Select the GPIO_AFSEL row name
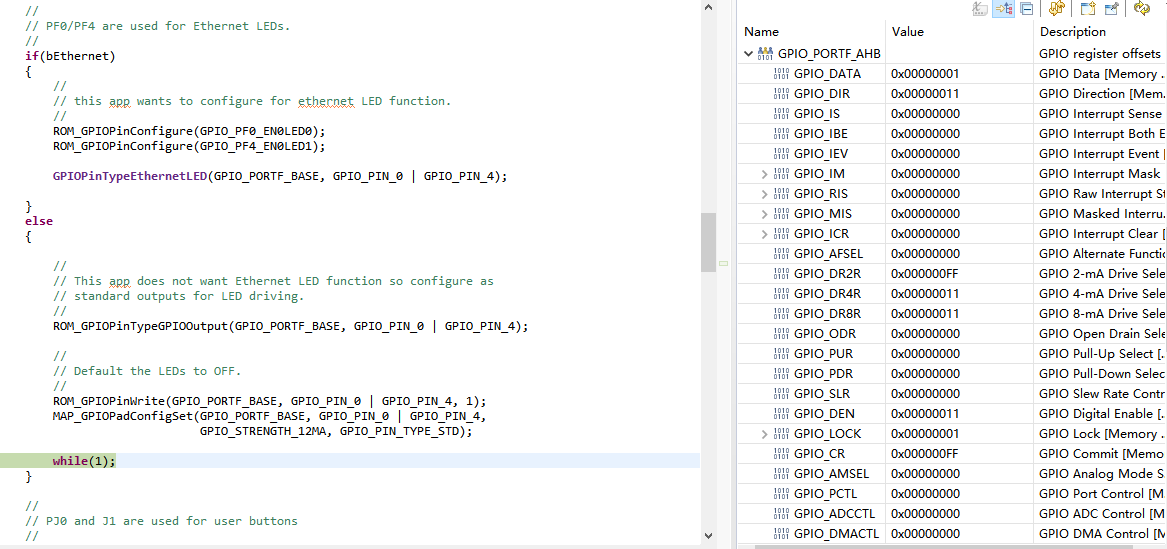The width and height of the screenshot is (1167, 549). tap(828, 254)
